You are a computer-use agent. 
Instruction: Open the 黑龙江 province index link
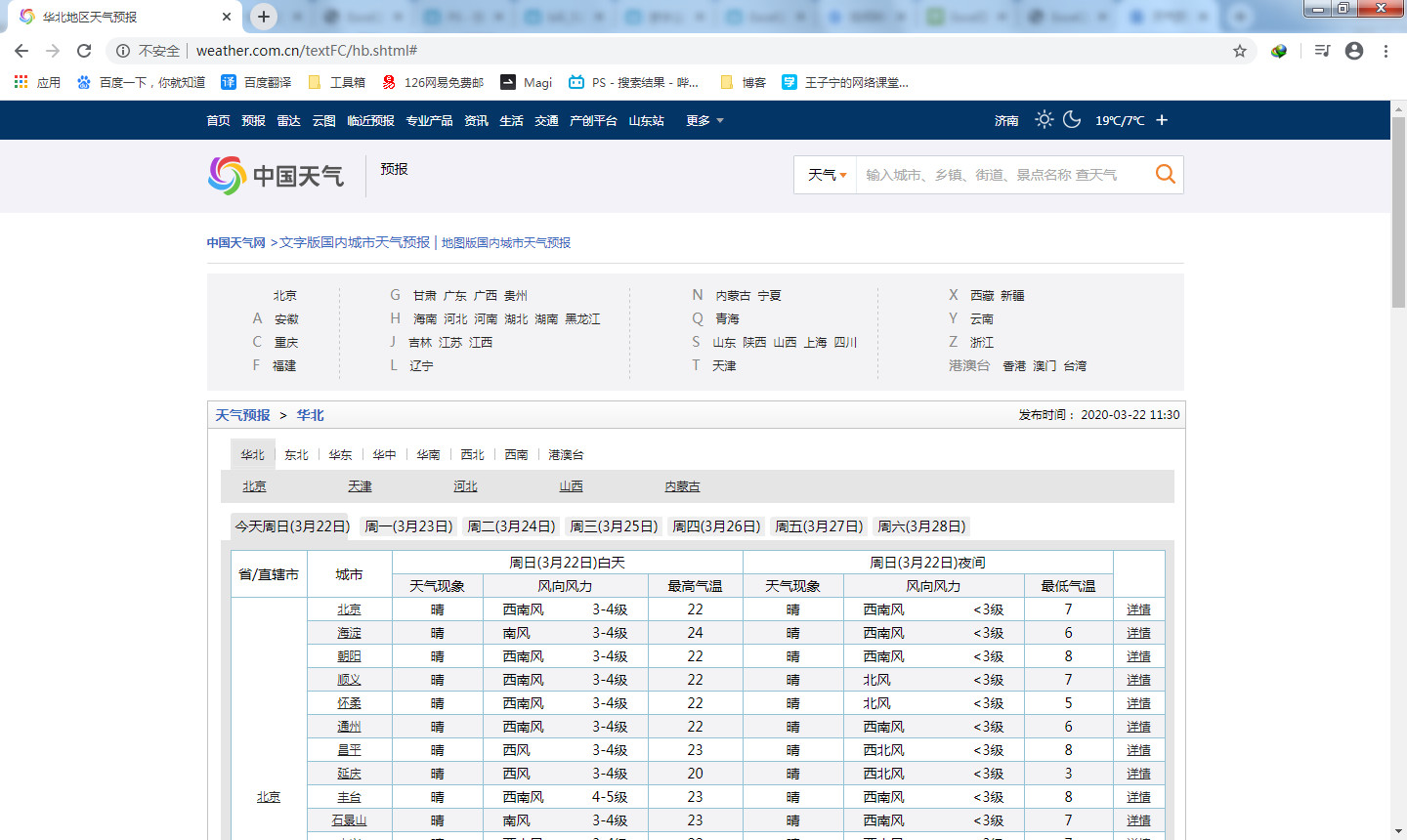(582, 318)
